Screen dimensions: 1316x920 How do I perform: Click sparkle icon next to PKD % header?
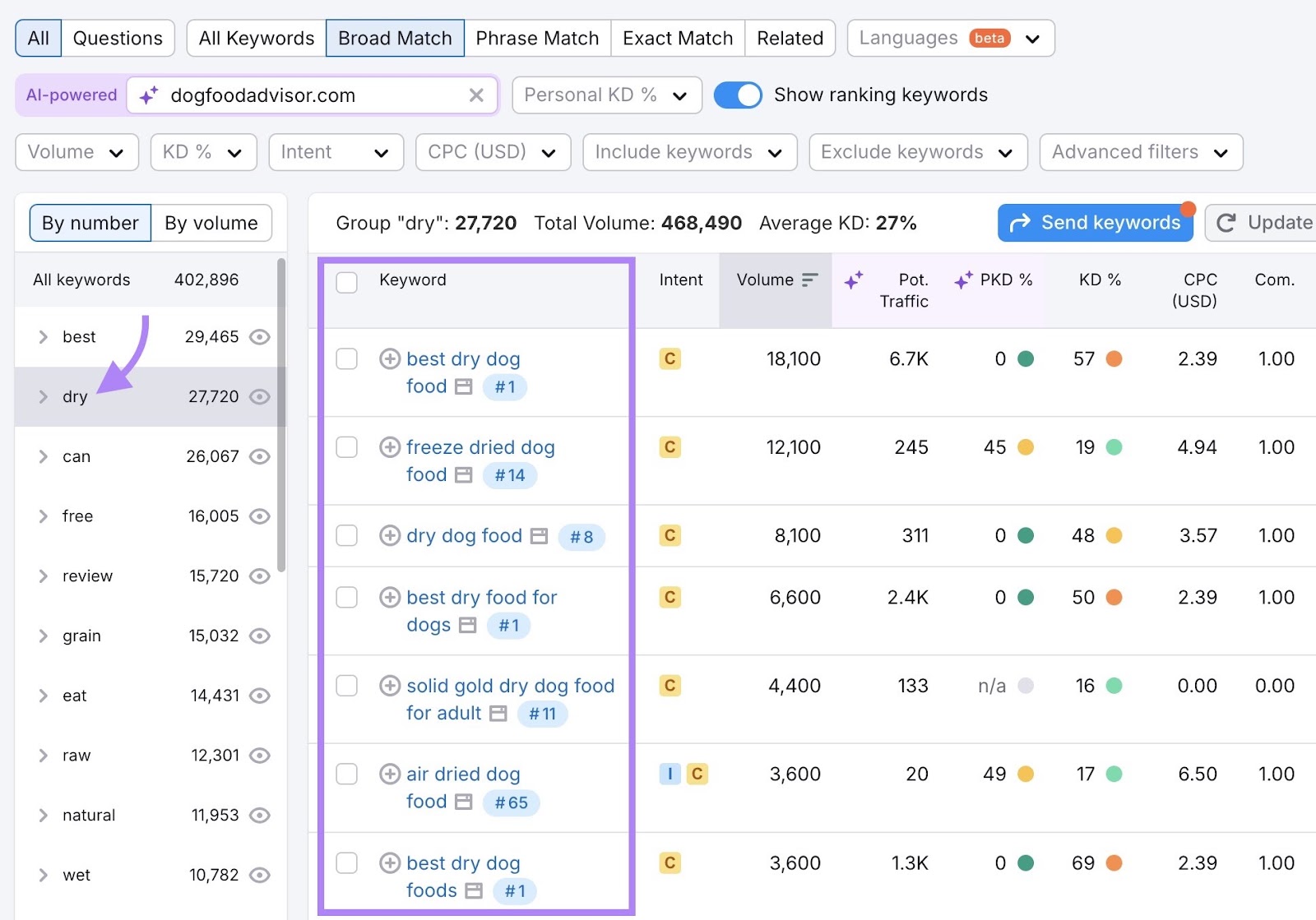(x=962, y=280)
